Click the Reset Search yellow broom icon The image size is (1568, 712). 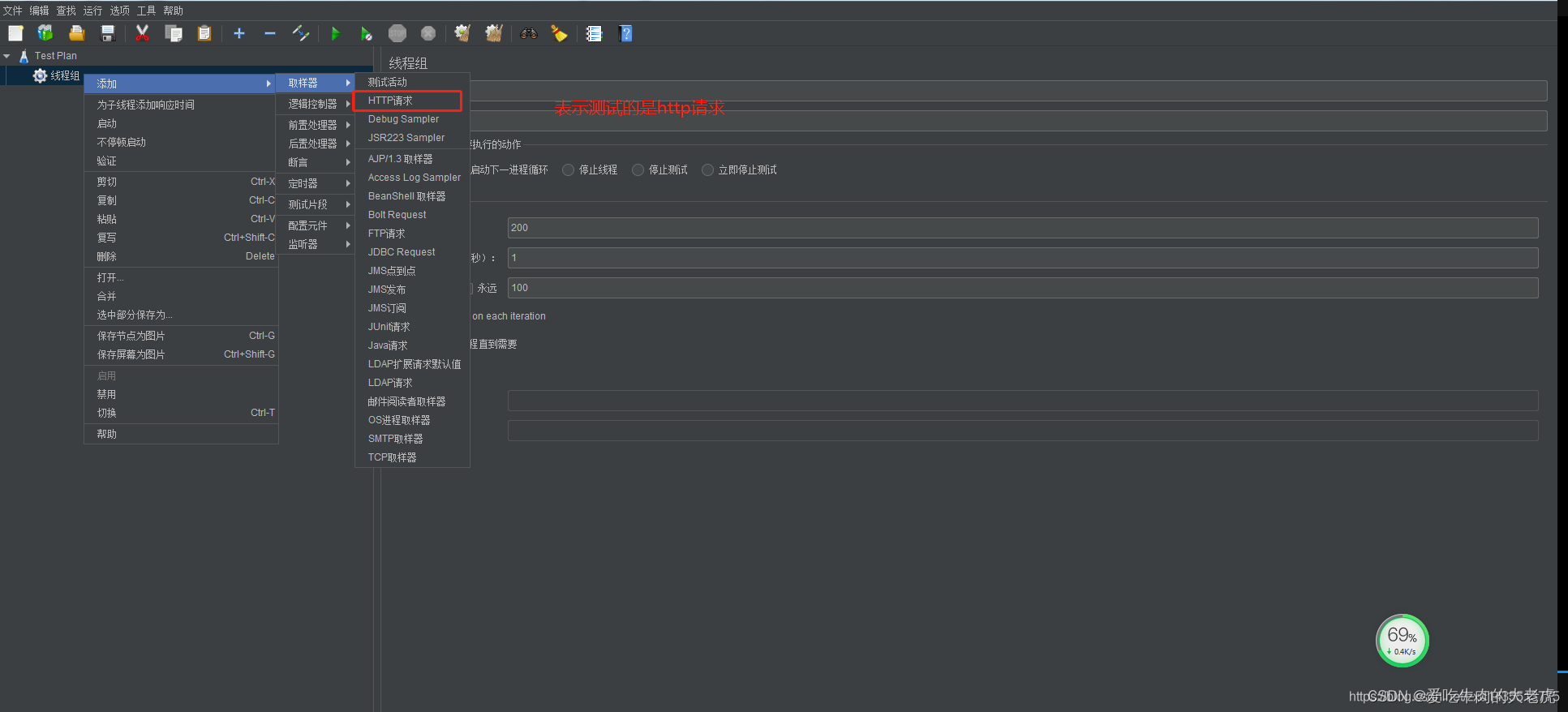(559, 33)
